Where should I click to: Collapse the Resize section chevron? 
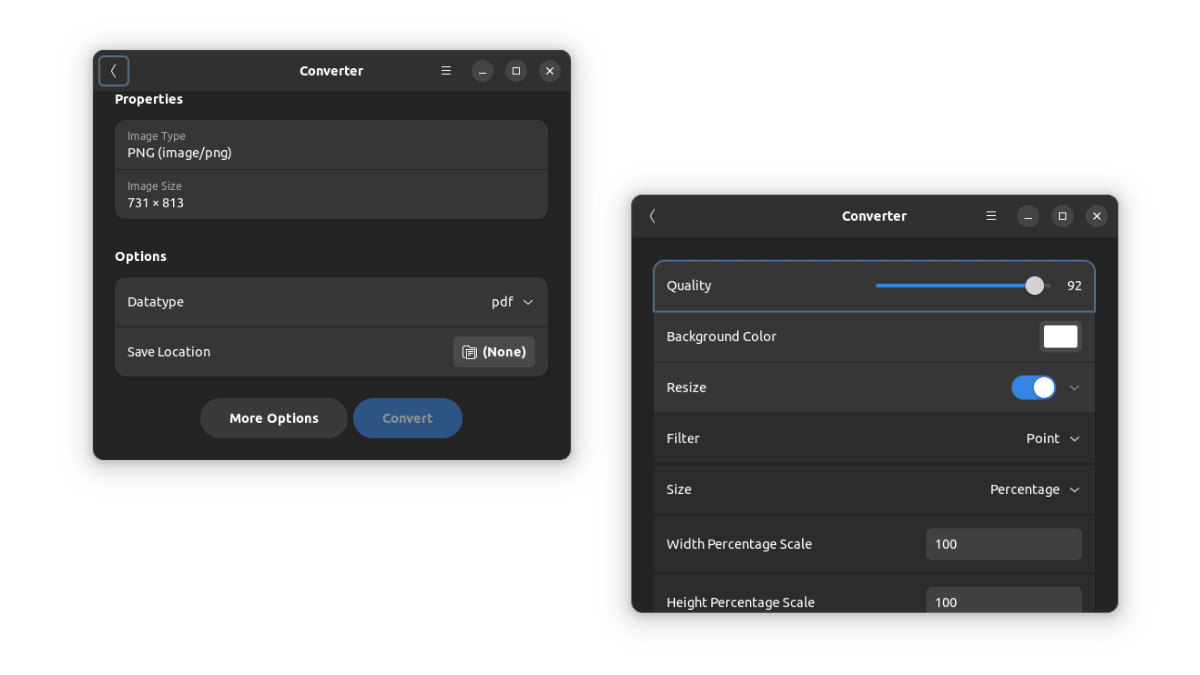[x=1075, y=388]
